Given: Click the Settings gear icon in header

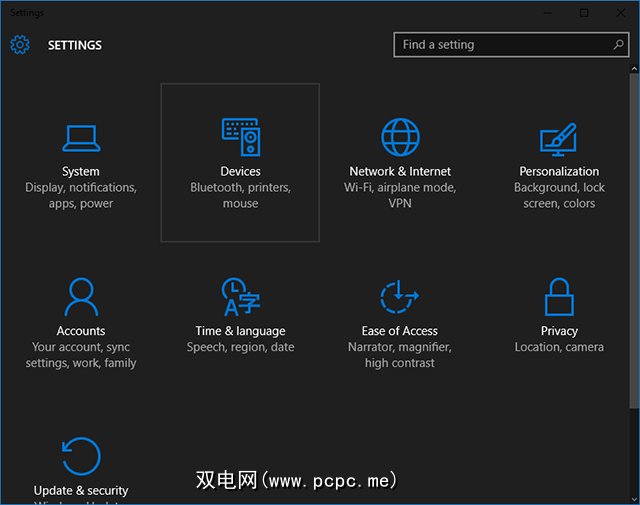Looking at the screenshot, I should [20, 45].
